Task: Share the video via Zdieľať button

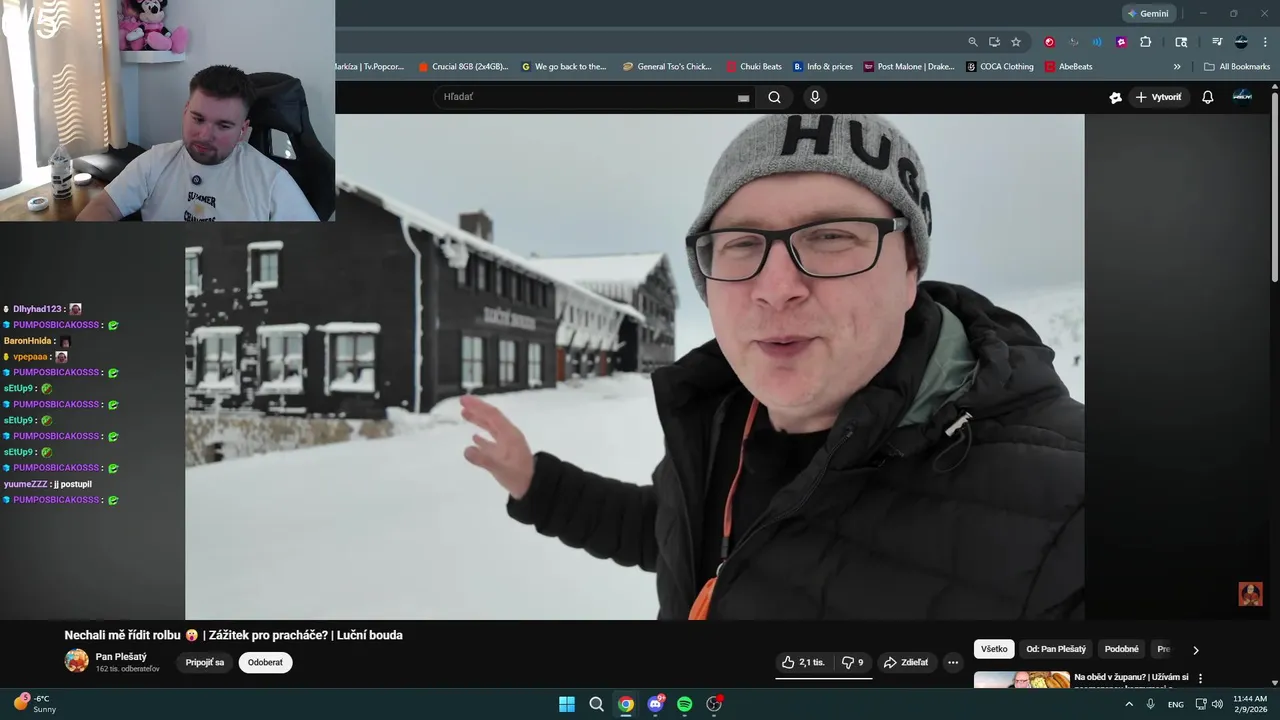Action: tap(906, 662)
